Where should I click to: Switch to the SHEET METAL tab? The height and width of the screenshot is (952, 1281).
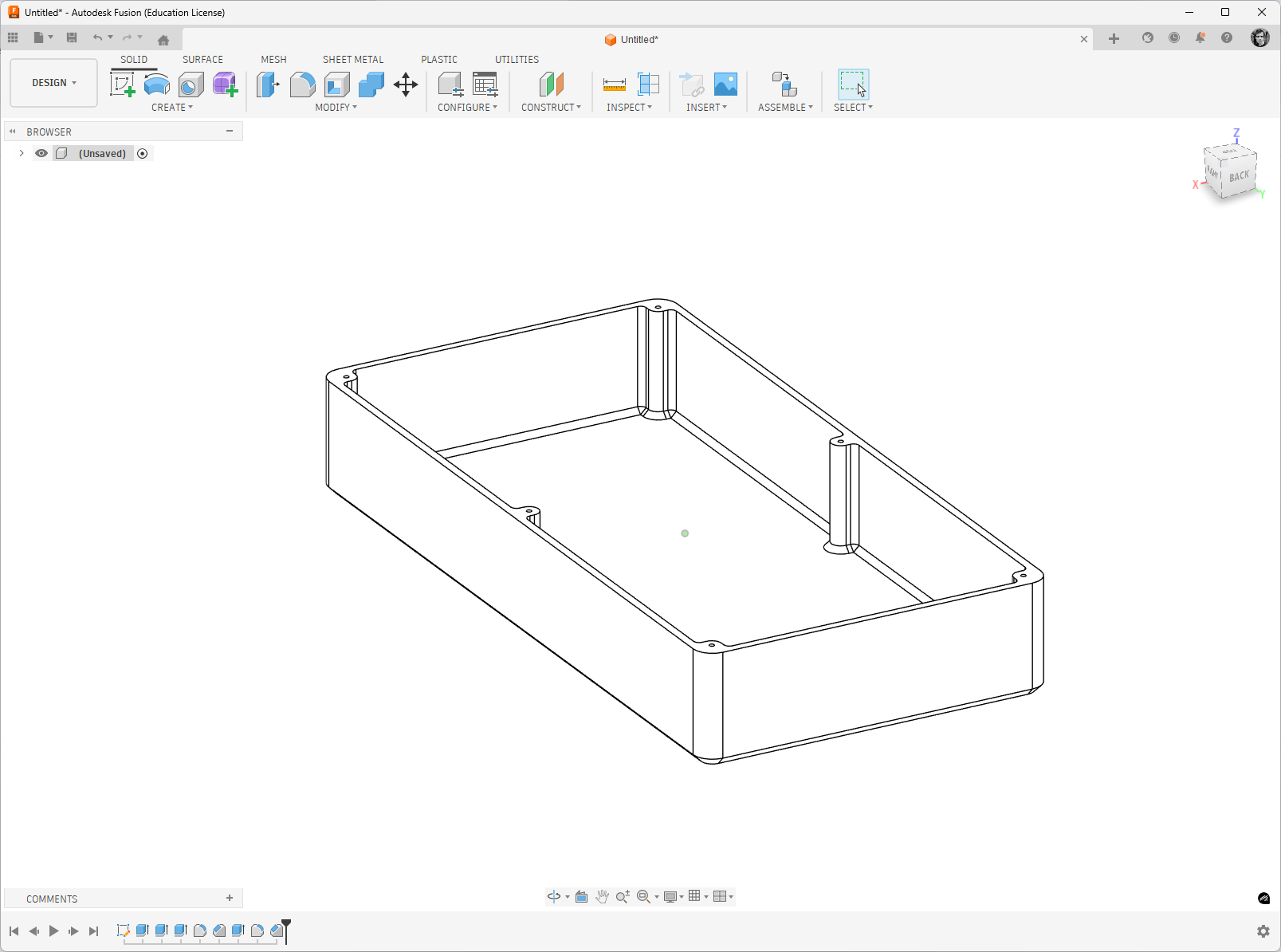(x=353, y=60)
